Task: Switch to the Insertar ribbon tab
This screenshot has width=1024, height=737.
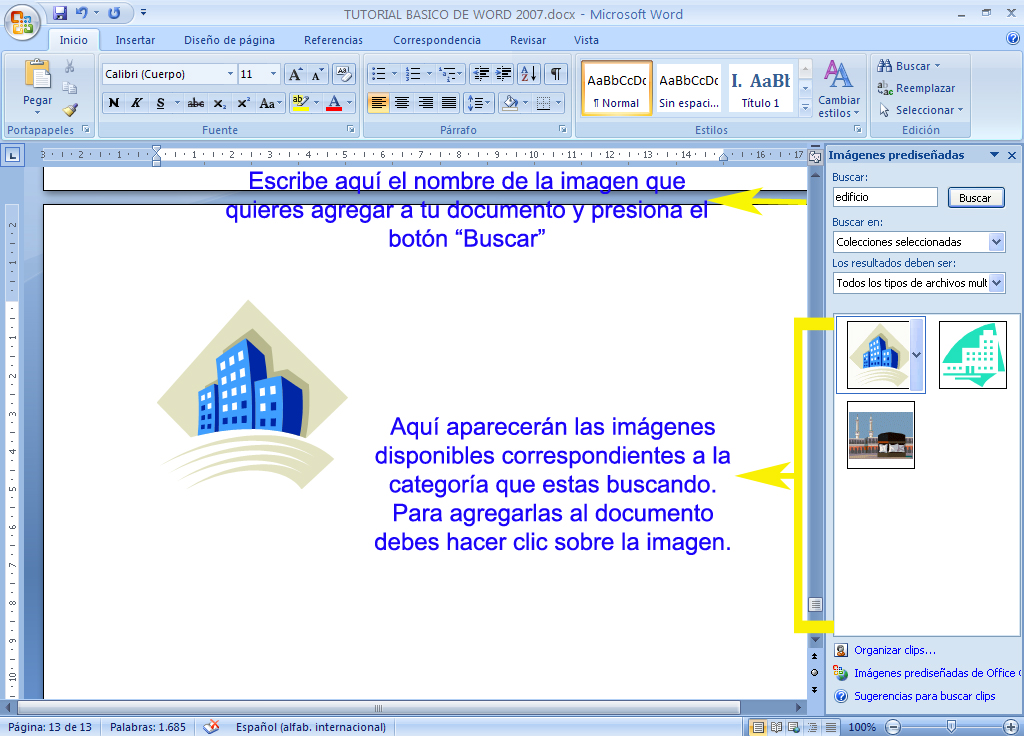Action: [135, 40]
